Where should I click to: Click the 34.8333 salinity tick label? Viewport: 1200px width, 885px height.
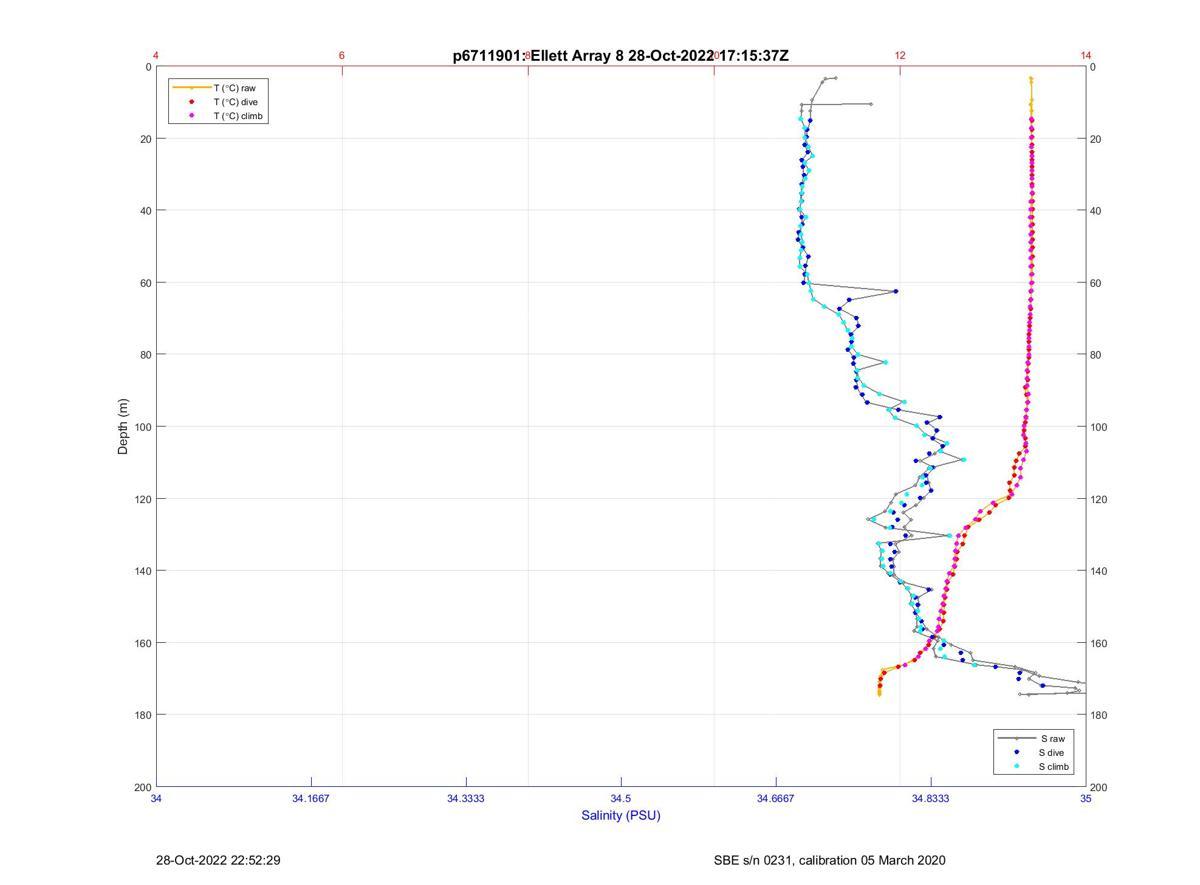tap(931, 799)
